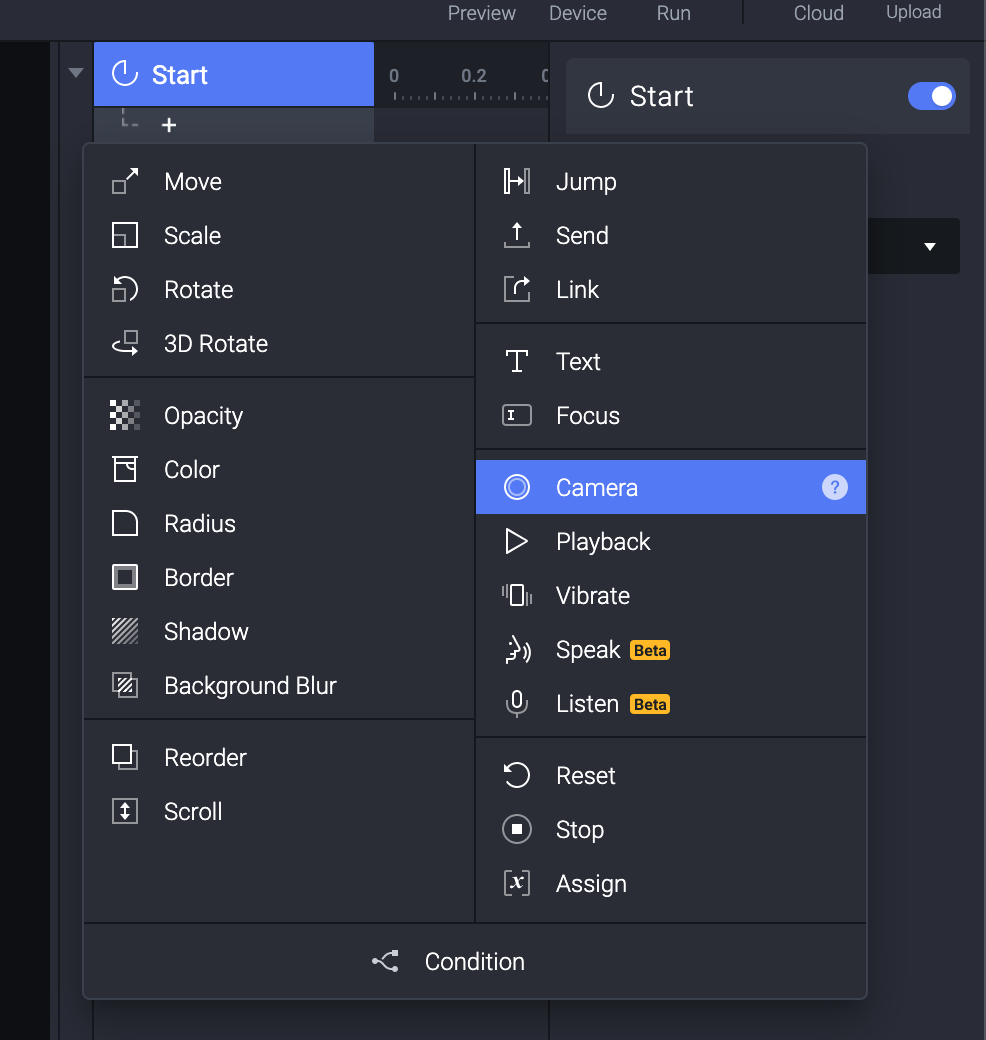This screenshot has height=1040, width=986.
Task: Click the Move response icon
Action: 125,182
